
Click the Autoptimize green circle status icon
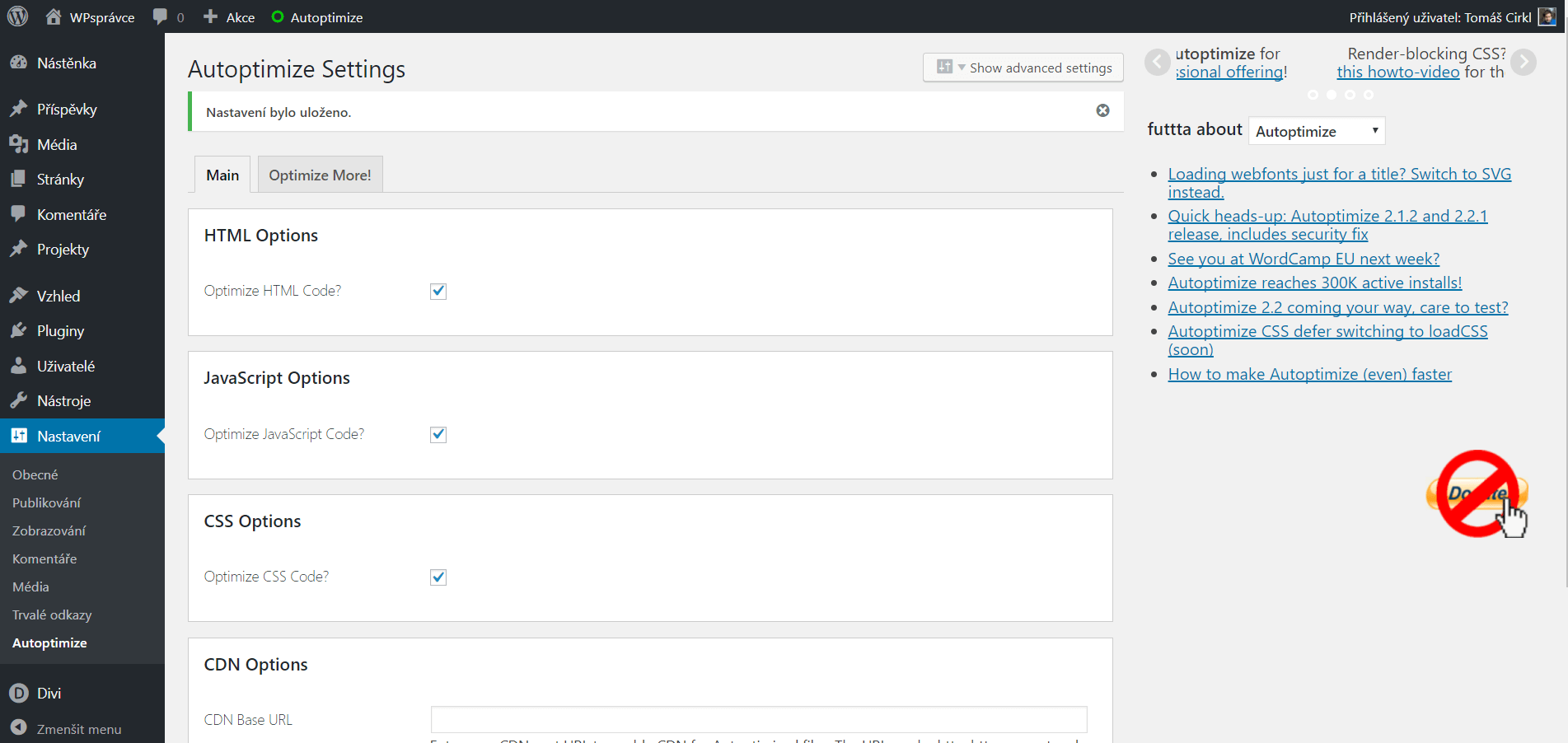click(278, 16)
